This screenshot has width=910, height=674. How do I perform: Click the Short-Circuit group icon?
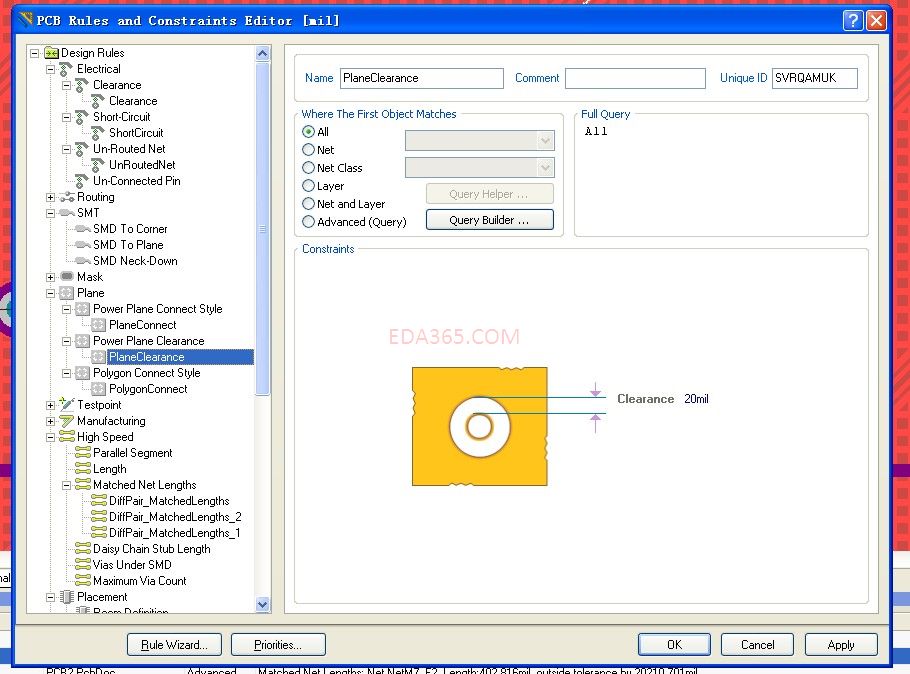click(x=82, y=117)
